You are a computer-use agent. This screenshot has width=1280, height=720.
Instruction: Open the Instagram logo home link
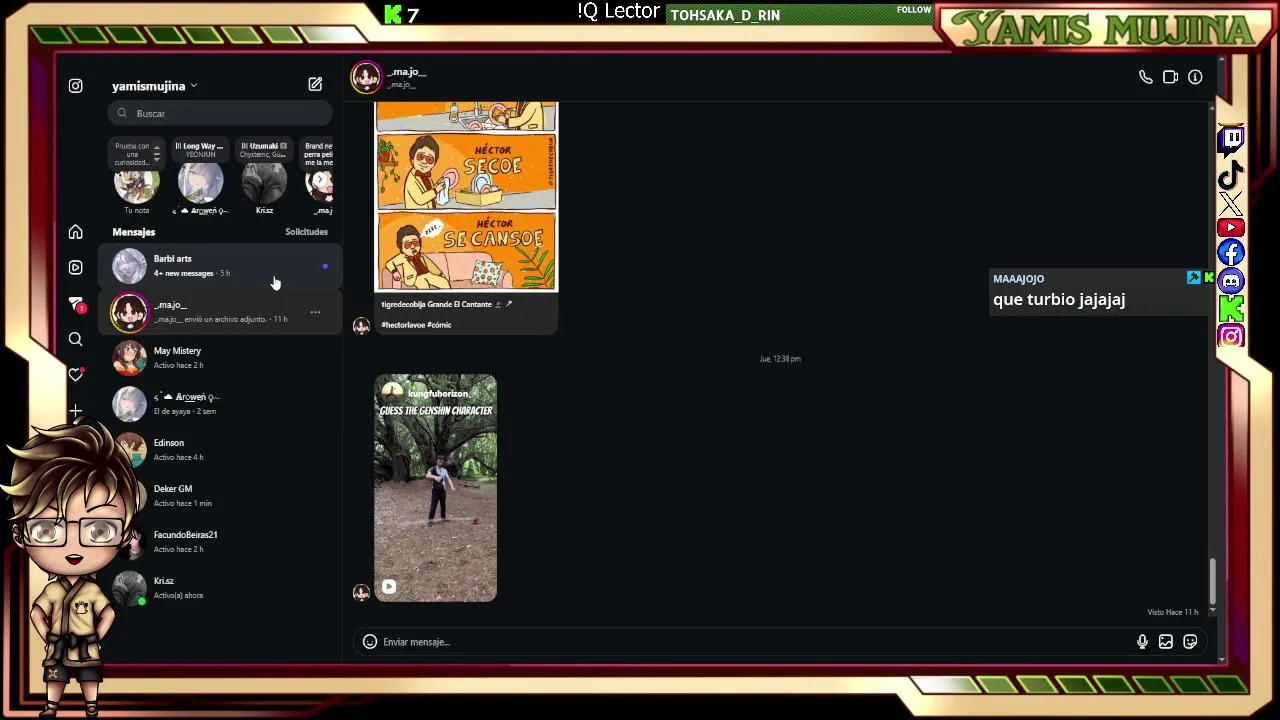point(76,86)
